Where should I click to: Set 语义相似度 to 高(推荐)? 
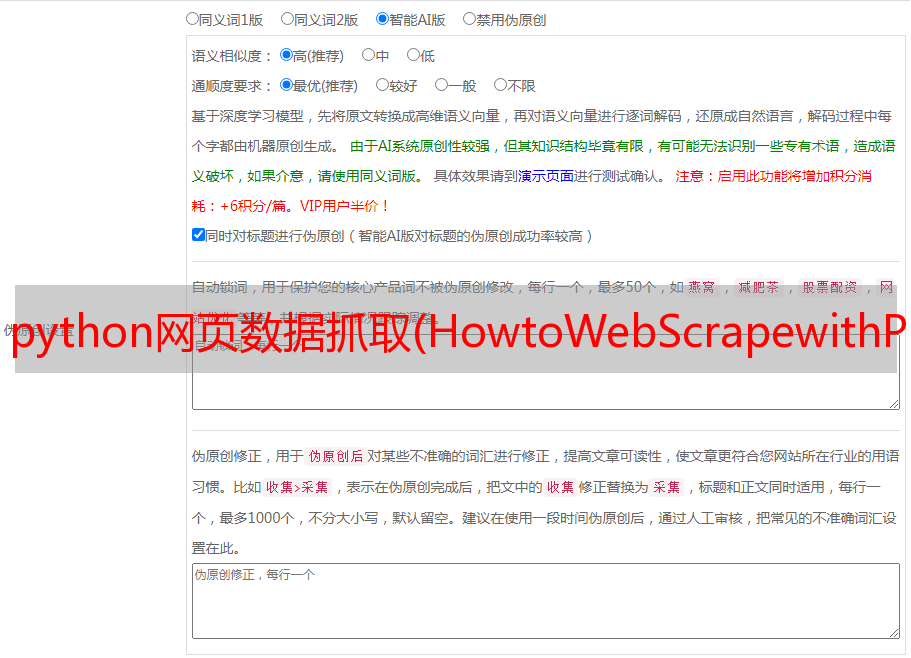pyautogui.click(x=286, y=55)
